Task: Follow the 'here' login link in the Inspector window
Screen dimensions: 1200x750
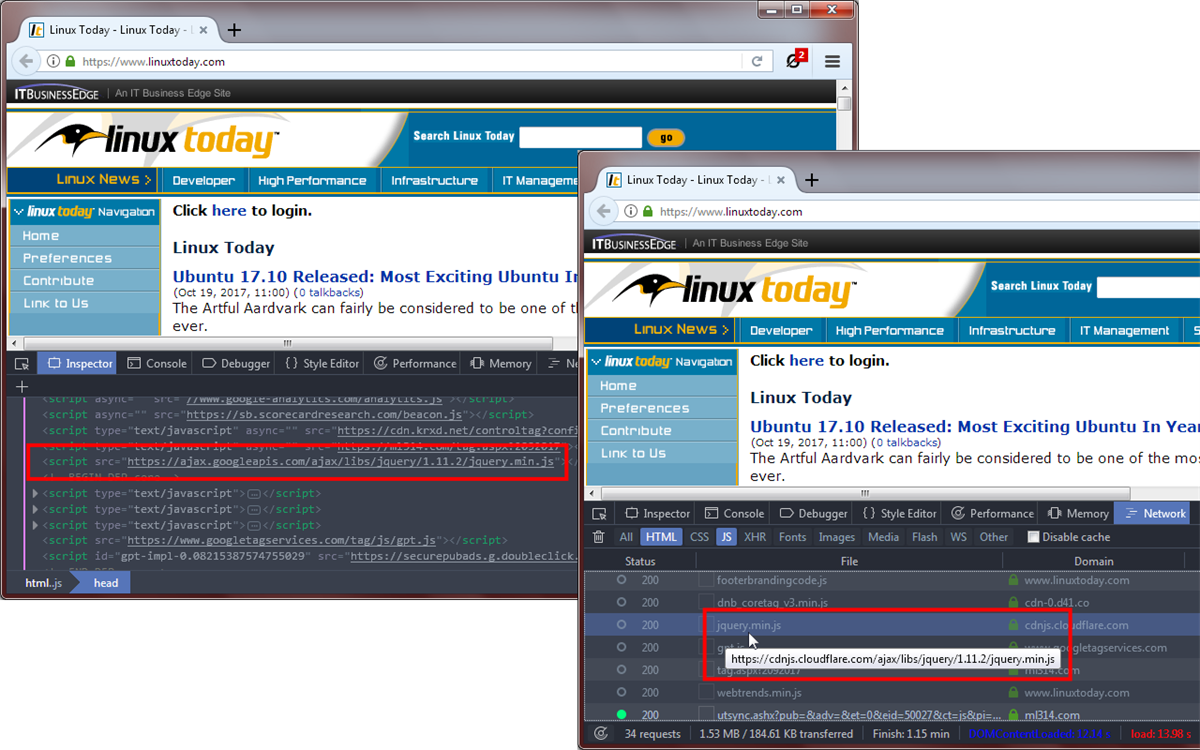Action: (x=229, y=211)
